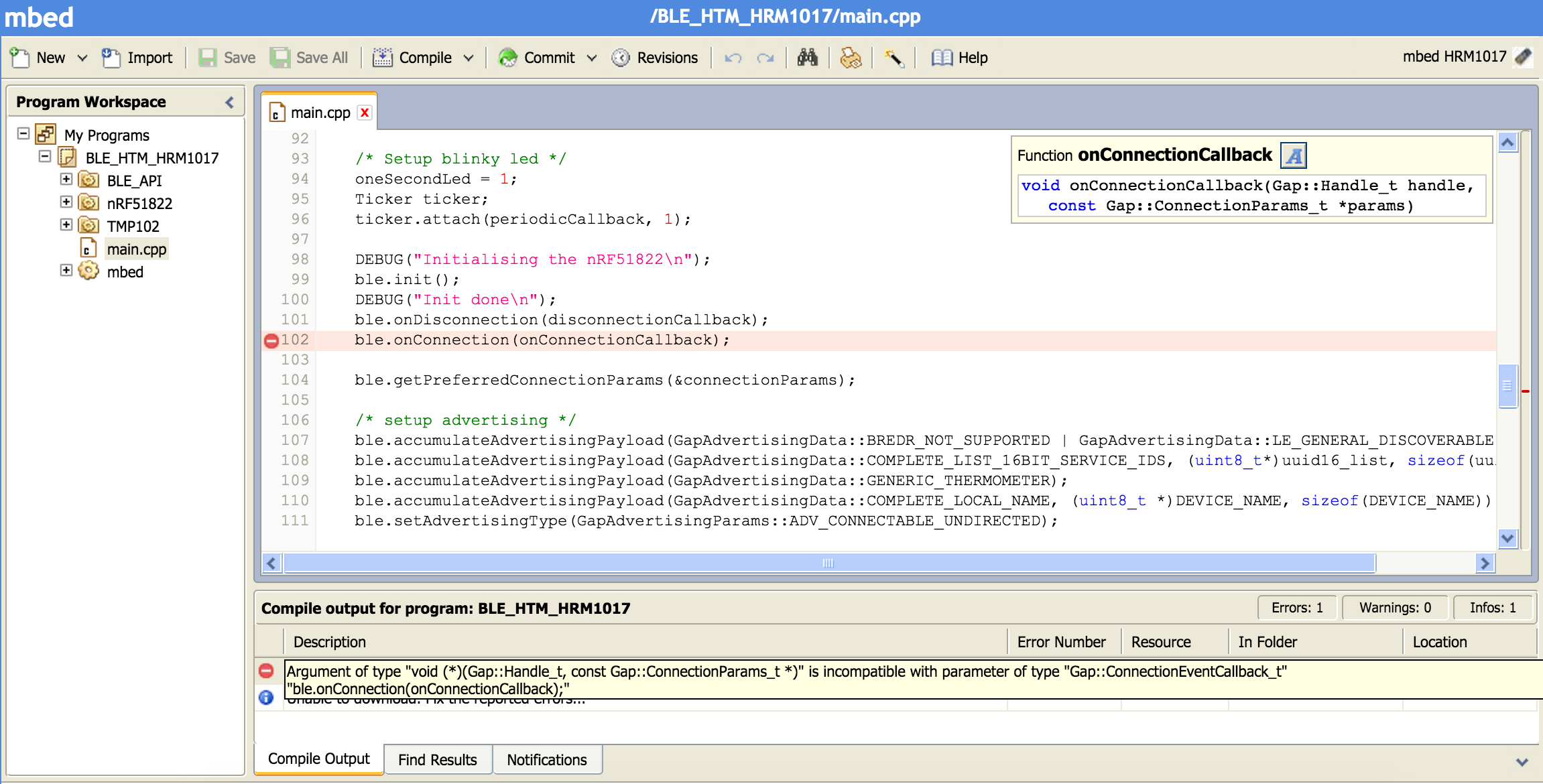Close the main.cpp editor tab
The height and width of the screenshot is (784, 1543).
[365, 113]
